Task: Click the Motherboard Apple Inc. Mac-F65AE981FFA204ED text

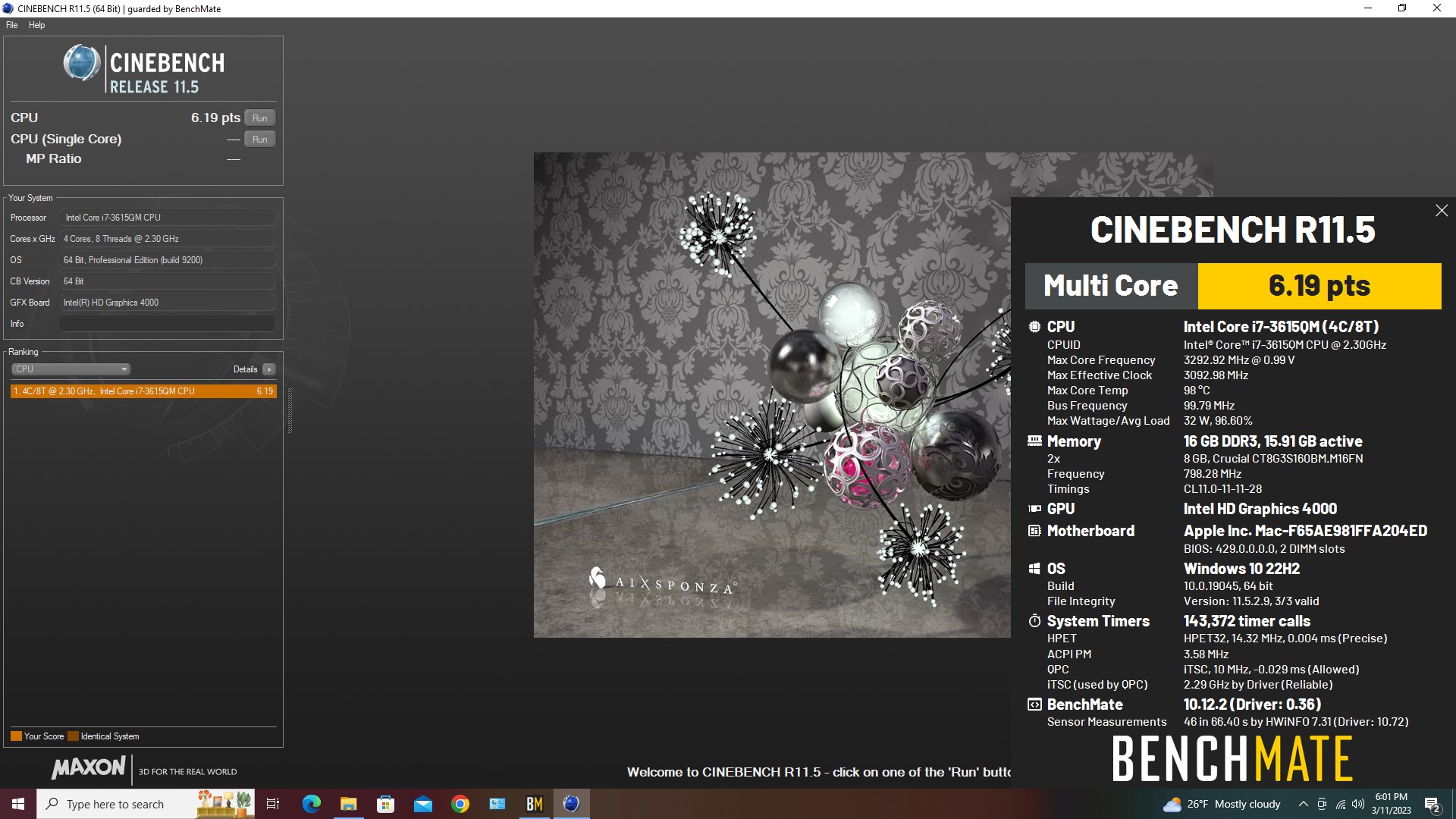Action: (x=1305, y=531)
